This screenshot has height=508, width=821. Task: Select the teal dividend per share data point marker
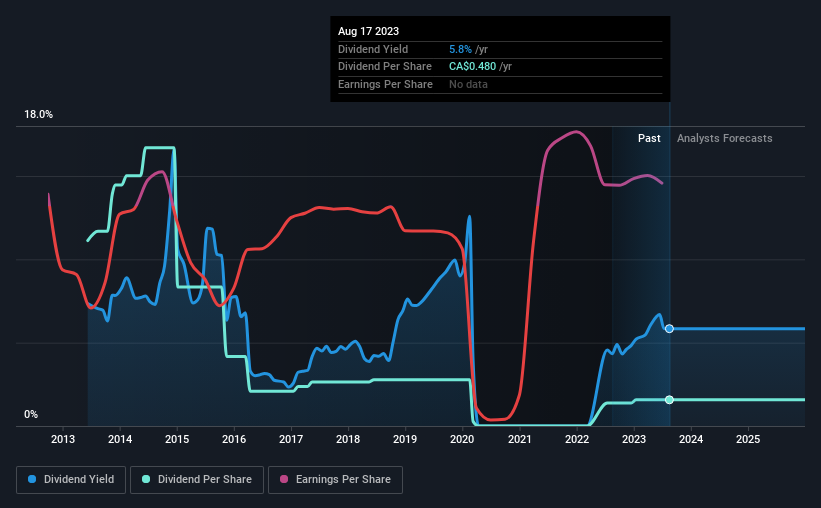point(669,400)
